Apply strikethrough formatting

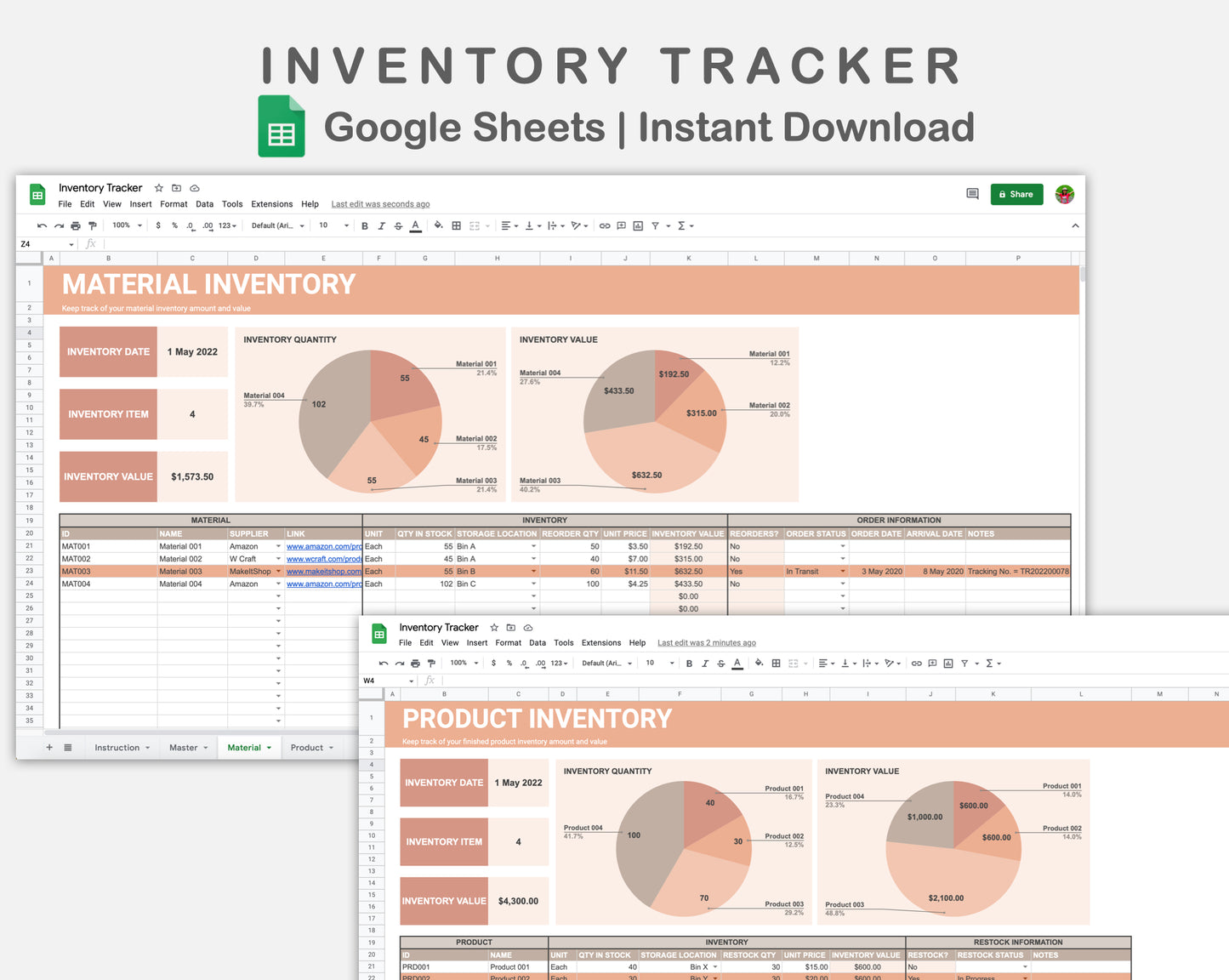click(398, 225)
